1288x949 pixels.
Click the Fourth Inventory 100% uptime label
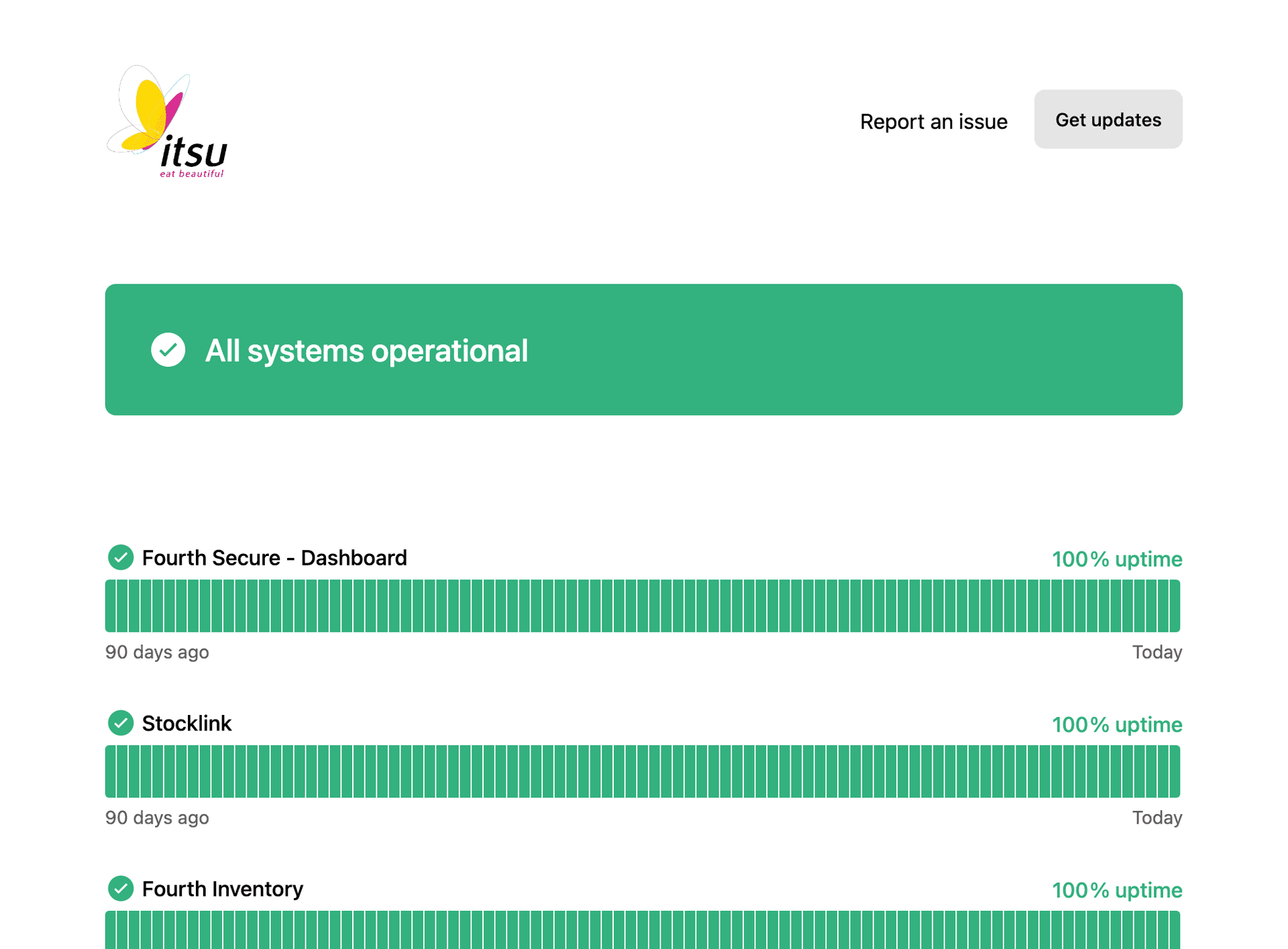(1117, 890)
